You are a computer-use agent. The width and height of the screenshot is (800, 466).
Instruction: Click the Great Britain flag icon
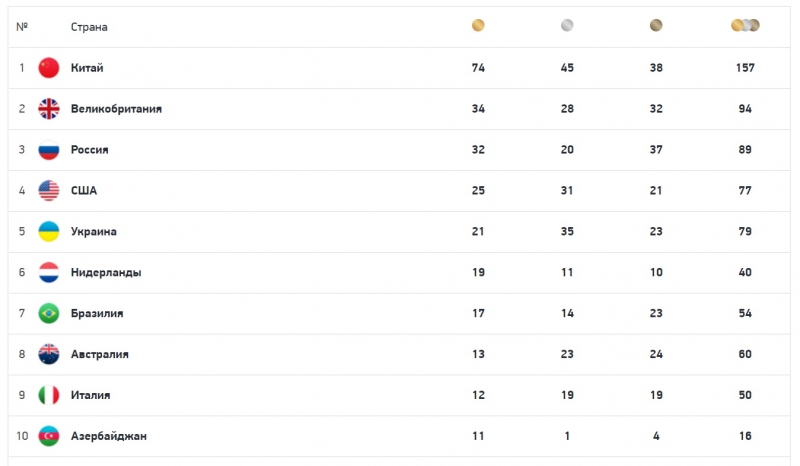pos(49,109)
